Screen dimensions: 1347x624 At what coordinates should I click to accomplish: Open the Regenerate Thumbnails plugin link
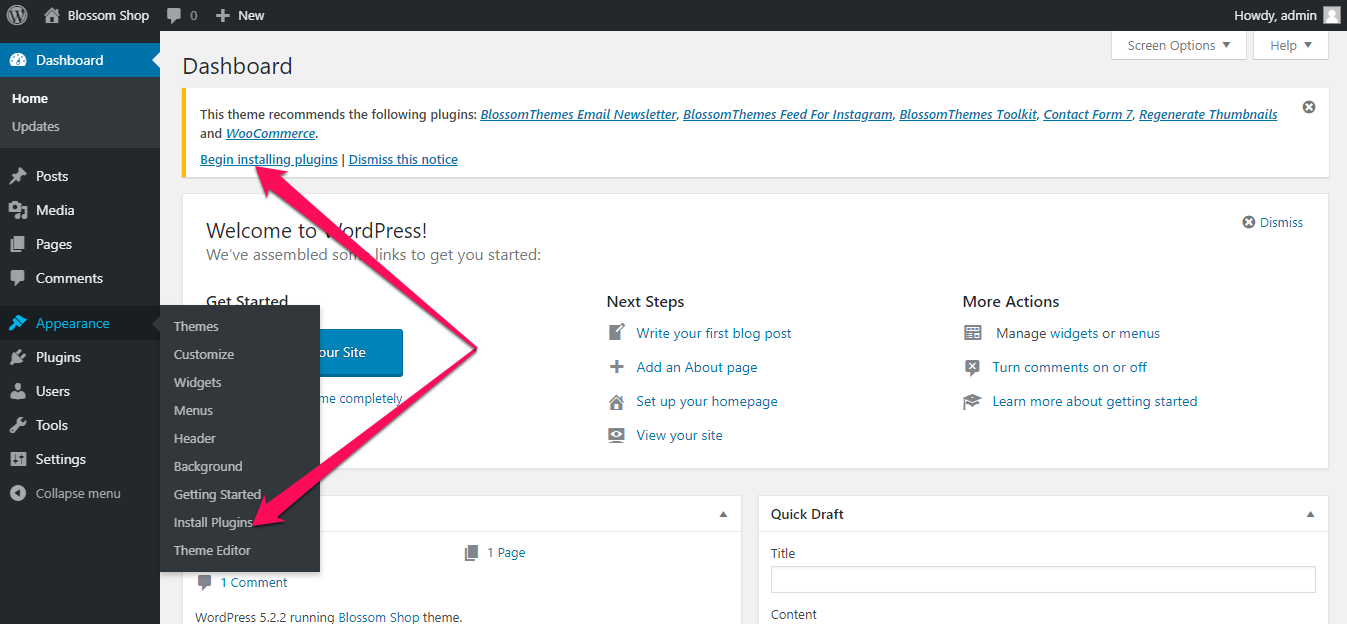[x=1208, y=114]
